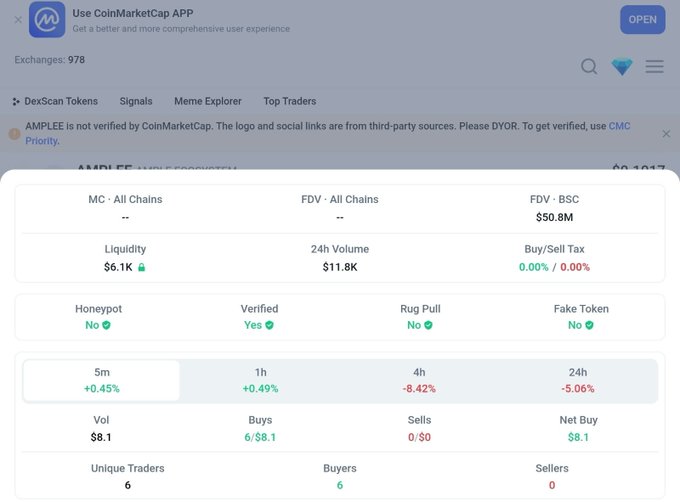680x502 pixels.
Task: Select the 5m timeframe tab
Action: (x=101, y=380)
